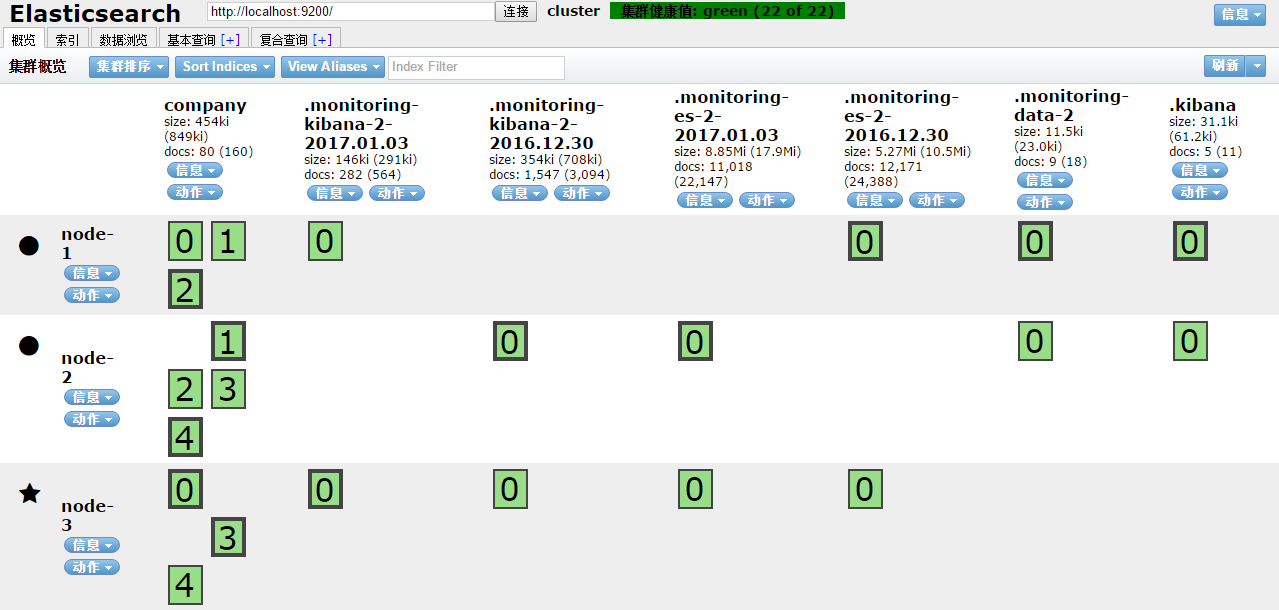This screenshot has width=1279, height=610.
Task: Open 动作 dropdown for .monitoring-kibana-2-2017.01.03
Action: [x=397, y=193]
